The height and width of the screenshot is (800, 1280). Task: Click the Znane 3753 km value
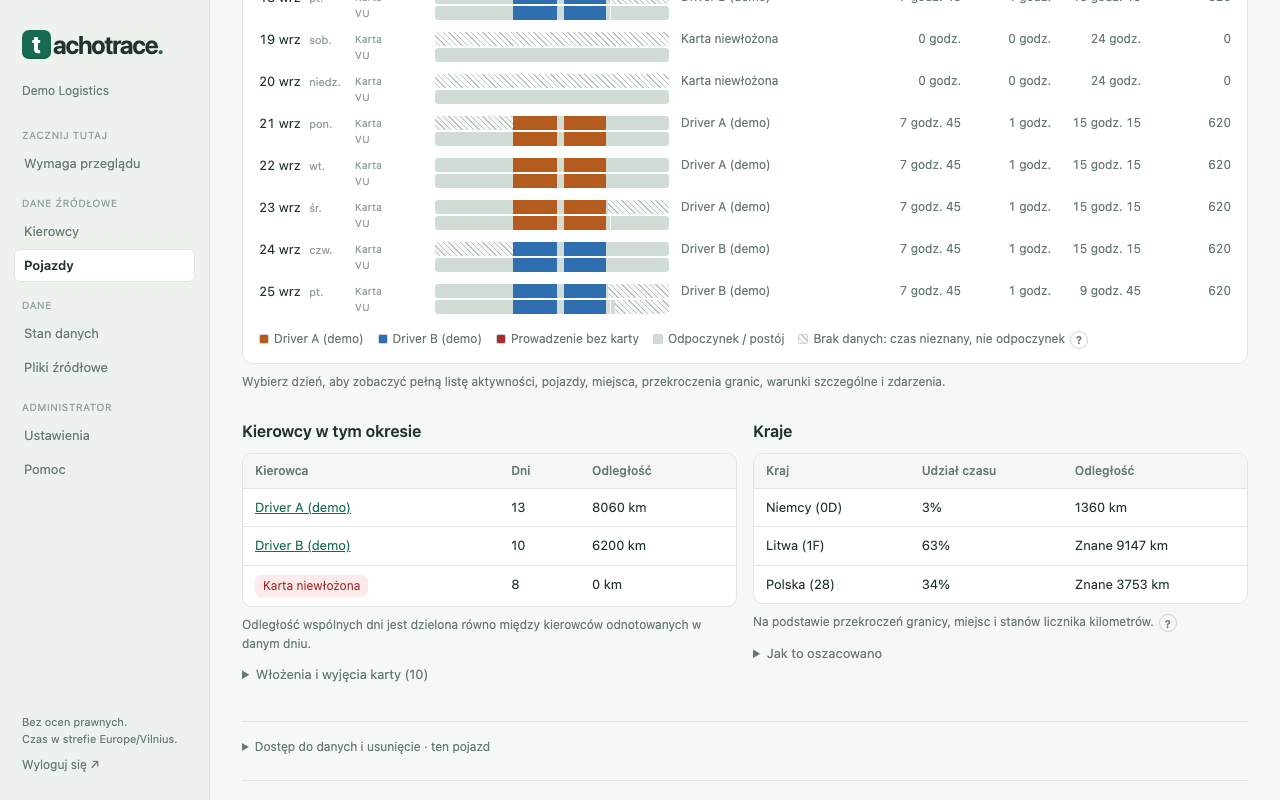(1122, 585)
